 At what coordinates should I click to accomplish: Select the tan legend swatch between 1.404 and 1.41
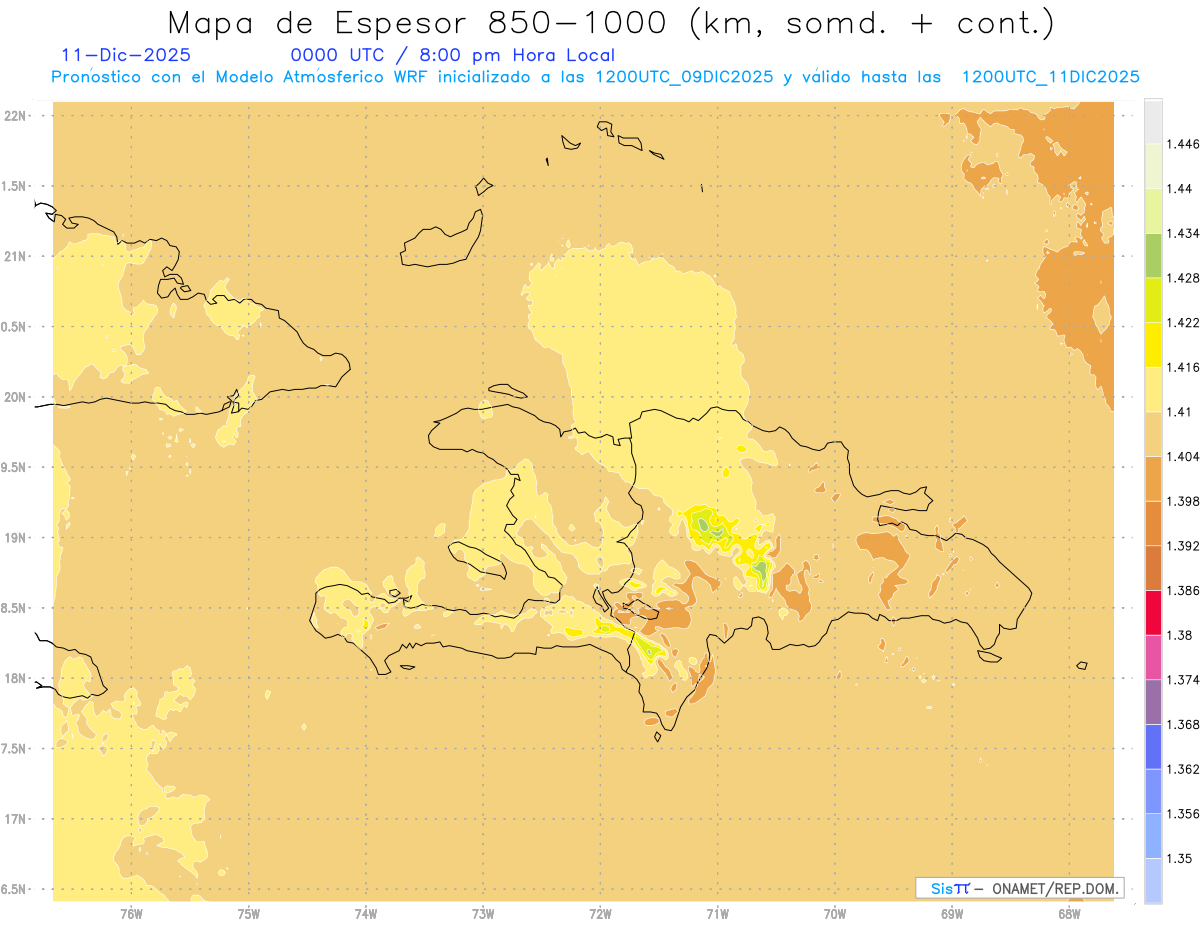point(1153,434)
